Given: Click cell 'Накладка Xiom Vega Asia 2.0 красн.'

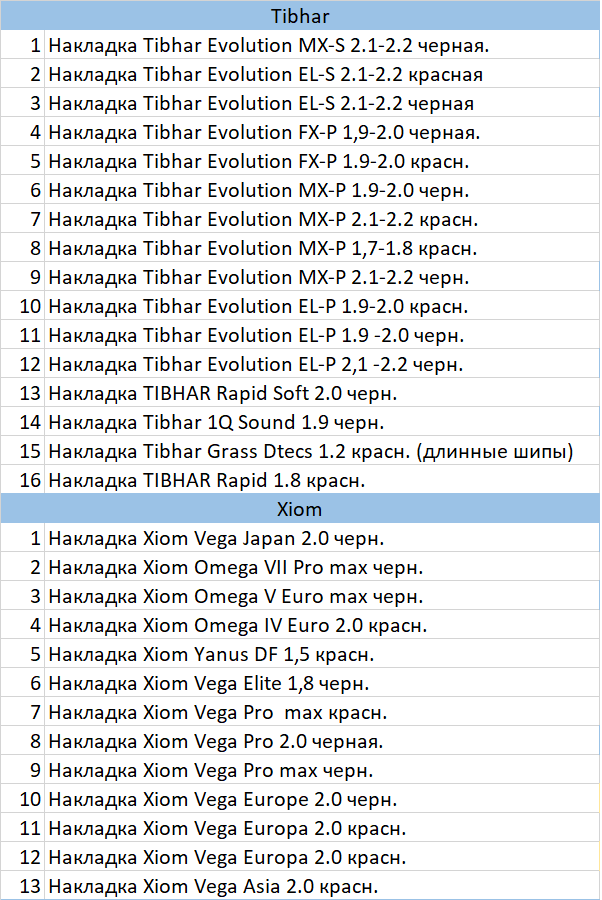Looking at the screenshot, I should tap(322, 886).
